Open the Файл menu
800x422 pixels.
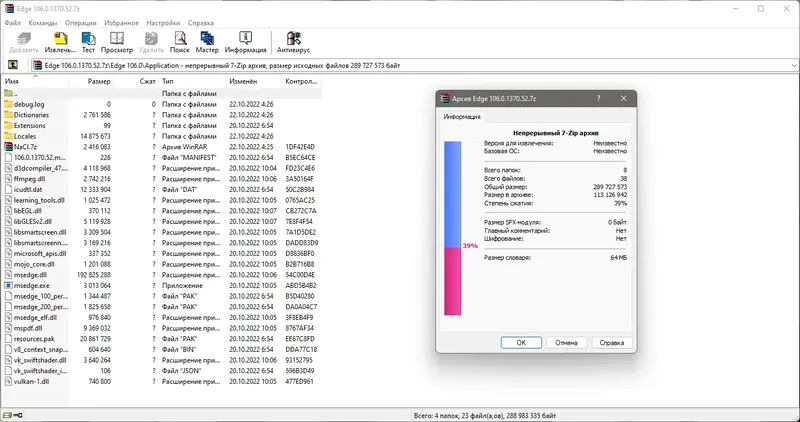point(13,23)
